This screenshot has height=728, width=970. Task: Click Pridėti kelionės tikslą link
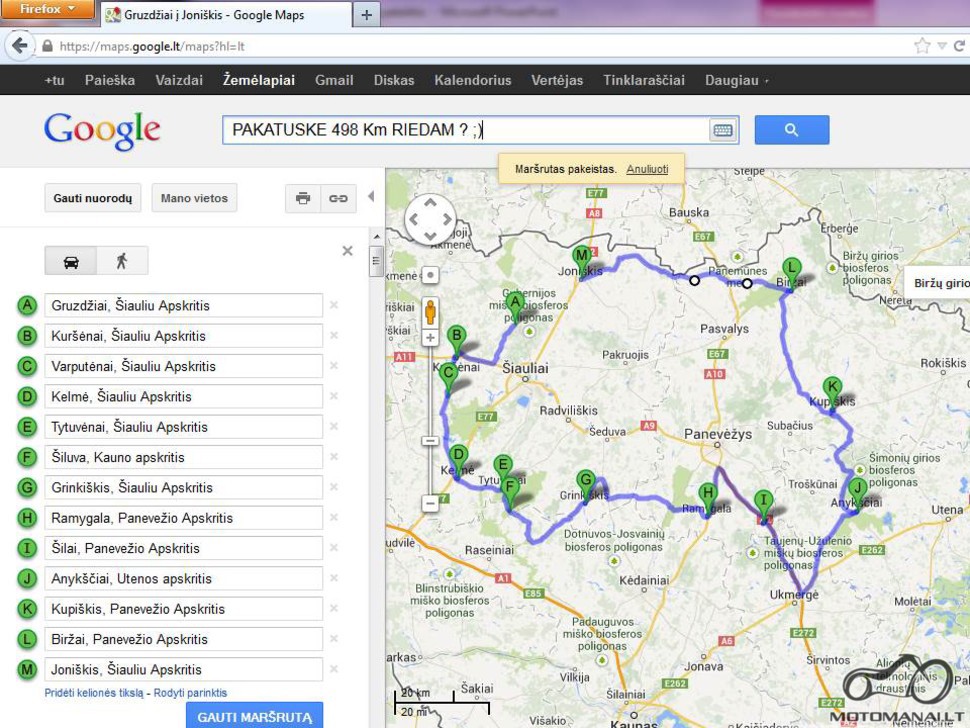[93, 693]
